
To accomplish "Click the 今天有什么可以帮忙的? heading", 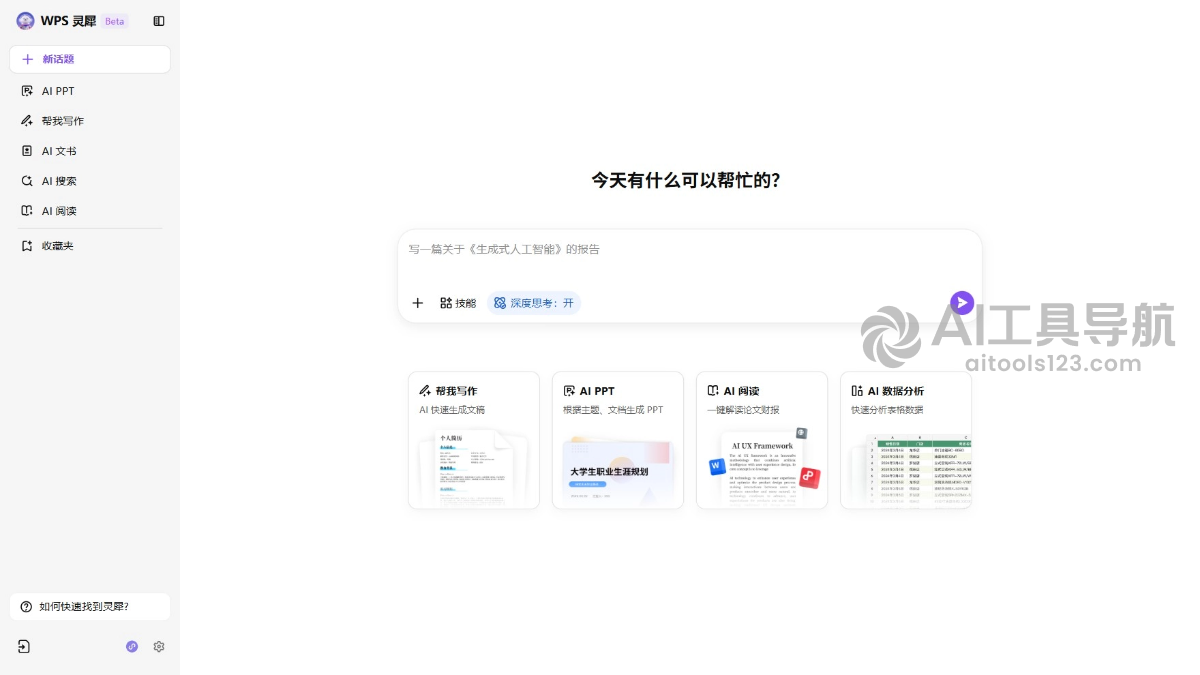I will pyautogui.click(x=686, y=181).
